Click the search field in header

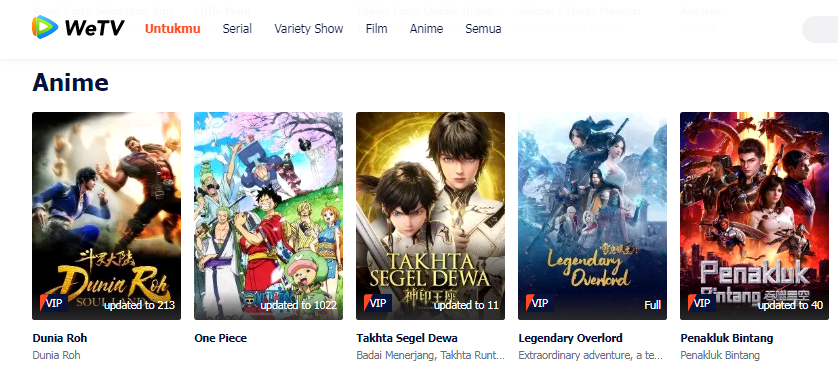tap(820, 29)
